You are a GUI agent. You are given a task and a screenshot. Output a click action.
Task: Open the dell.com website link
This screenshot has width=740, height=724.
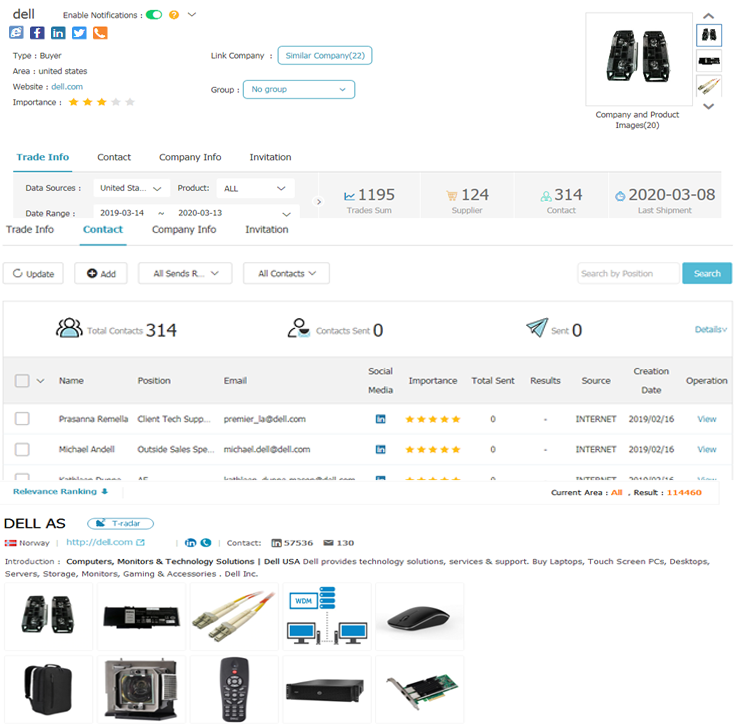pos(67,87)
